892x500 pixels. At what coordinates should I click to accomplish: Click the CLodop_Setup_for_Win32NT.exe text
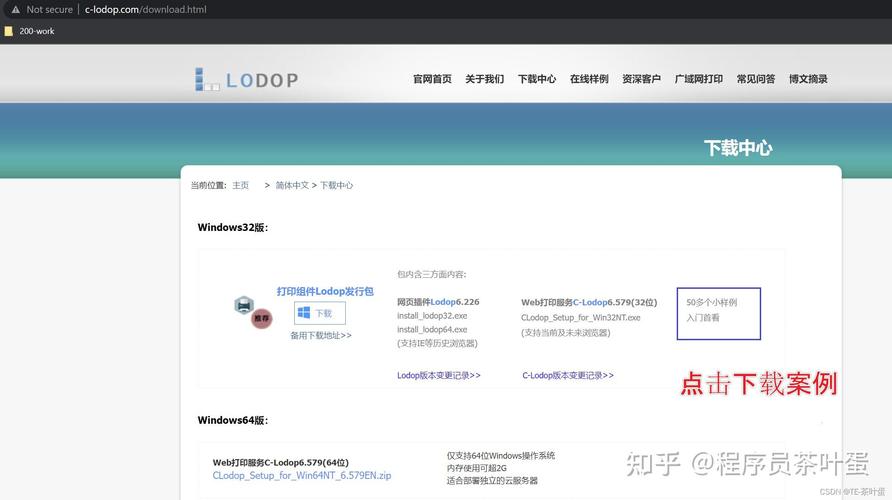tap(581, 317)
